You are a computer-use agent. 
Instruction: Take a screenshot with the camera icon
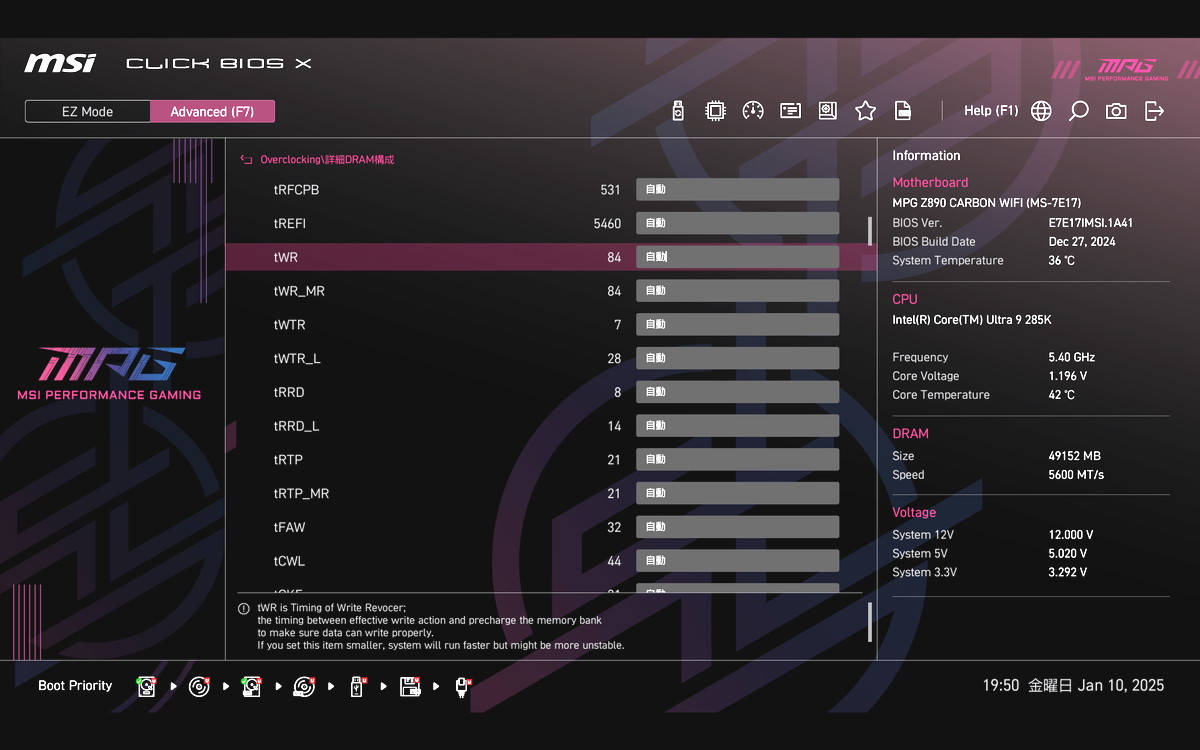pyautogui.click(x=1116, y=111)
